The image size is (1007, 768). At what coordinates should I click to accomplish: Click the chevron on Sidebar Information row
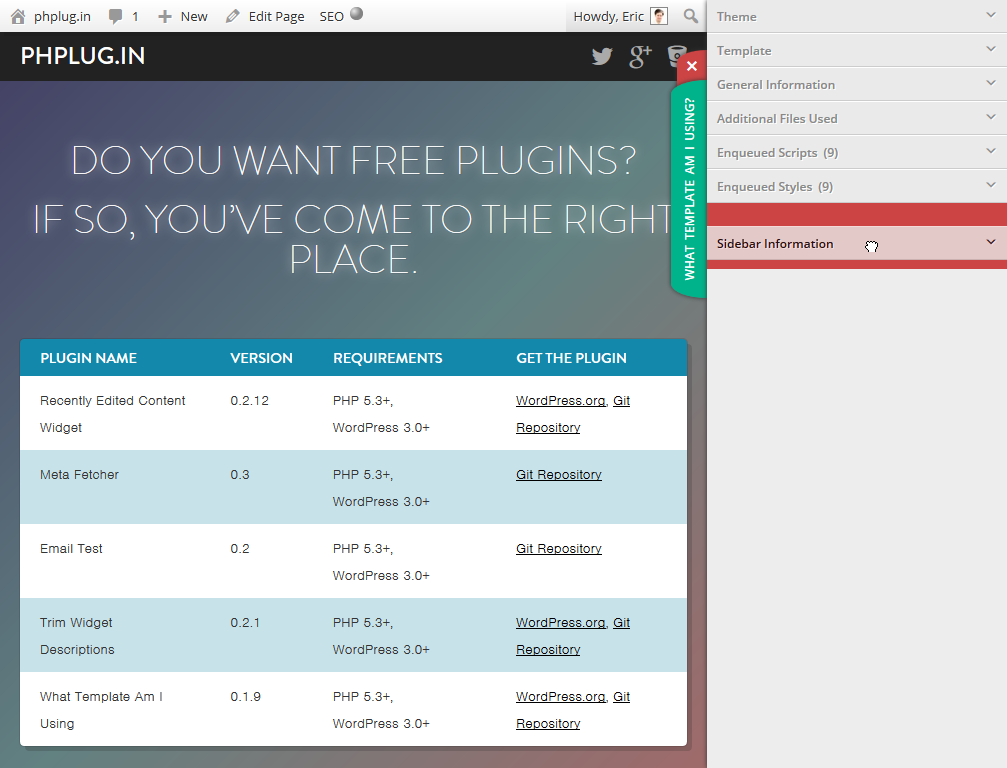pyautogui.click(x=991, y=242)
